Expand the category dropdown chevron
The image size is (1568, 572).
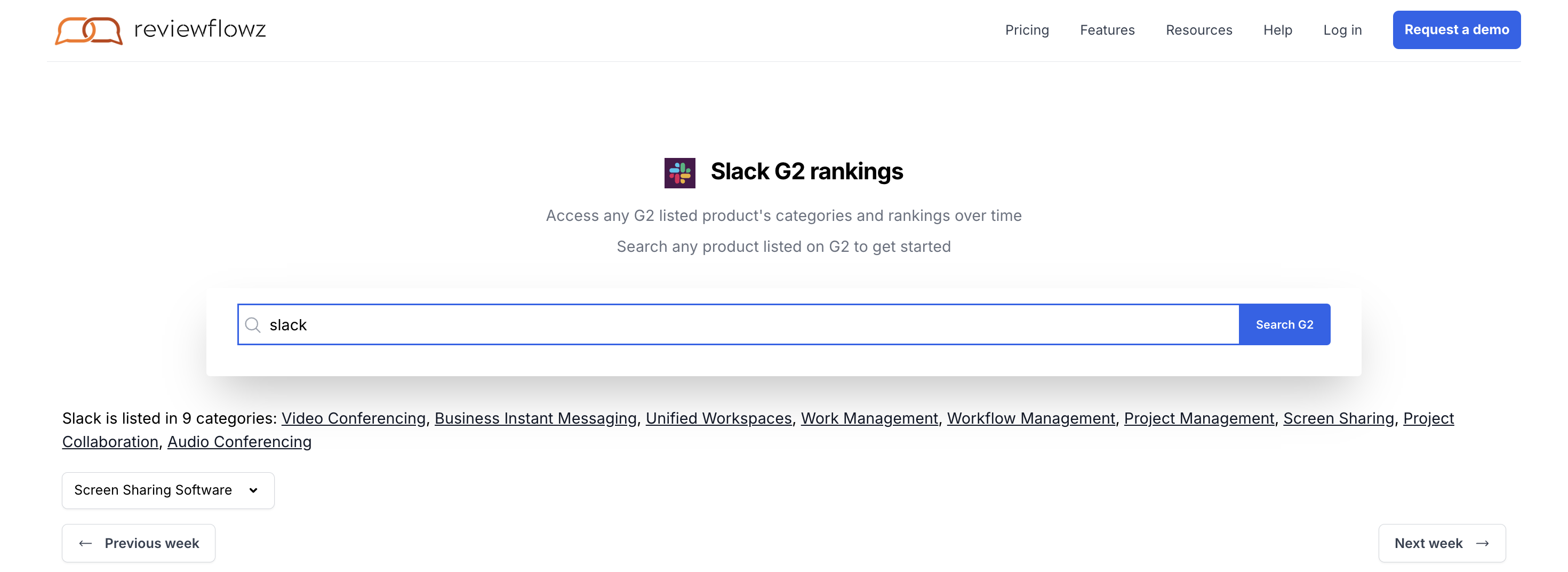coord(253,490)
